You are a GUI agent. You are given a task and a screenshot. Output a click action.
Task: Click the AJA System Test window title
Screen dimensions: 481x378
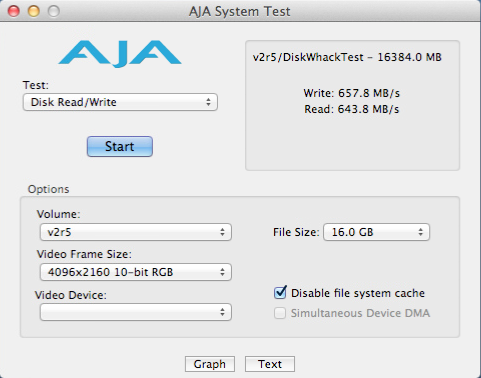click(239, 11)
